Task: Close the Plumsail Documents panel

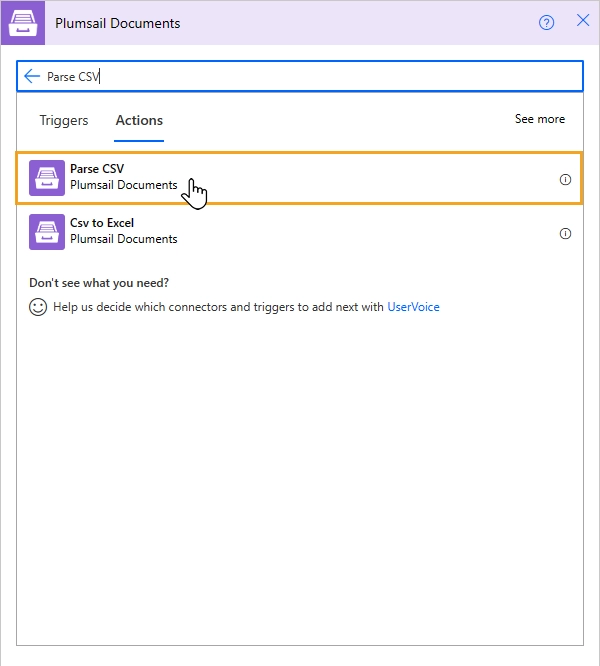Action: coord(583,20)
